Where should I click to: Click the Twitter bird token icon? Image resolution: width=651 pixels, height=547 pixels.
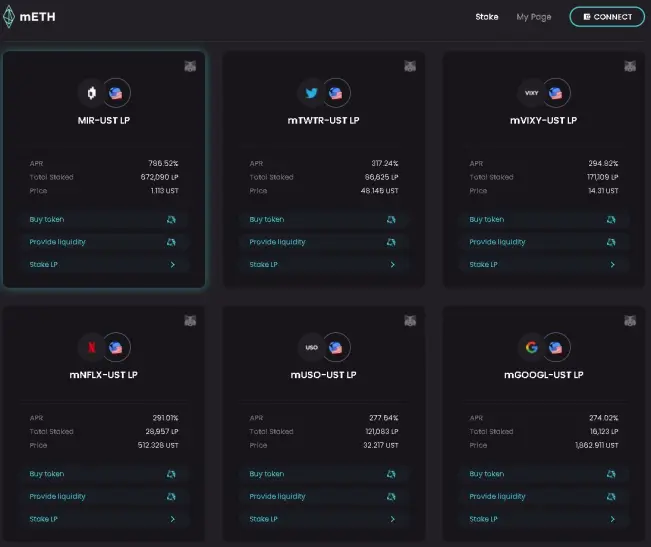tap(311, 93)
